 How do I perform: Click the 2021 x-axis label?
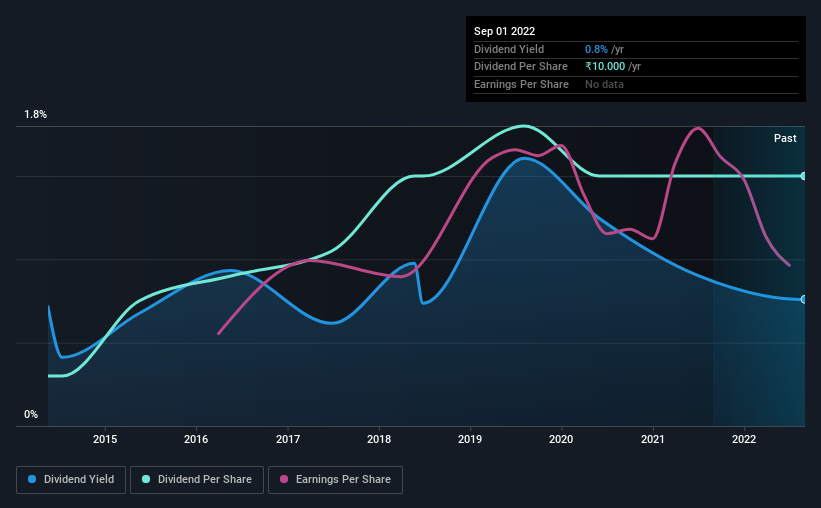[652, 439]
